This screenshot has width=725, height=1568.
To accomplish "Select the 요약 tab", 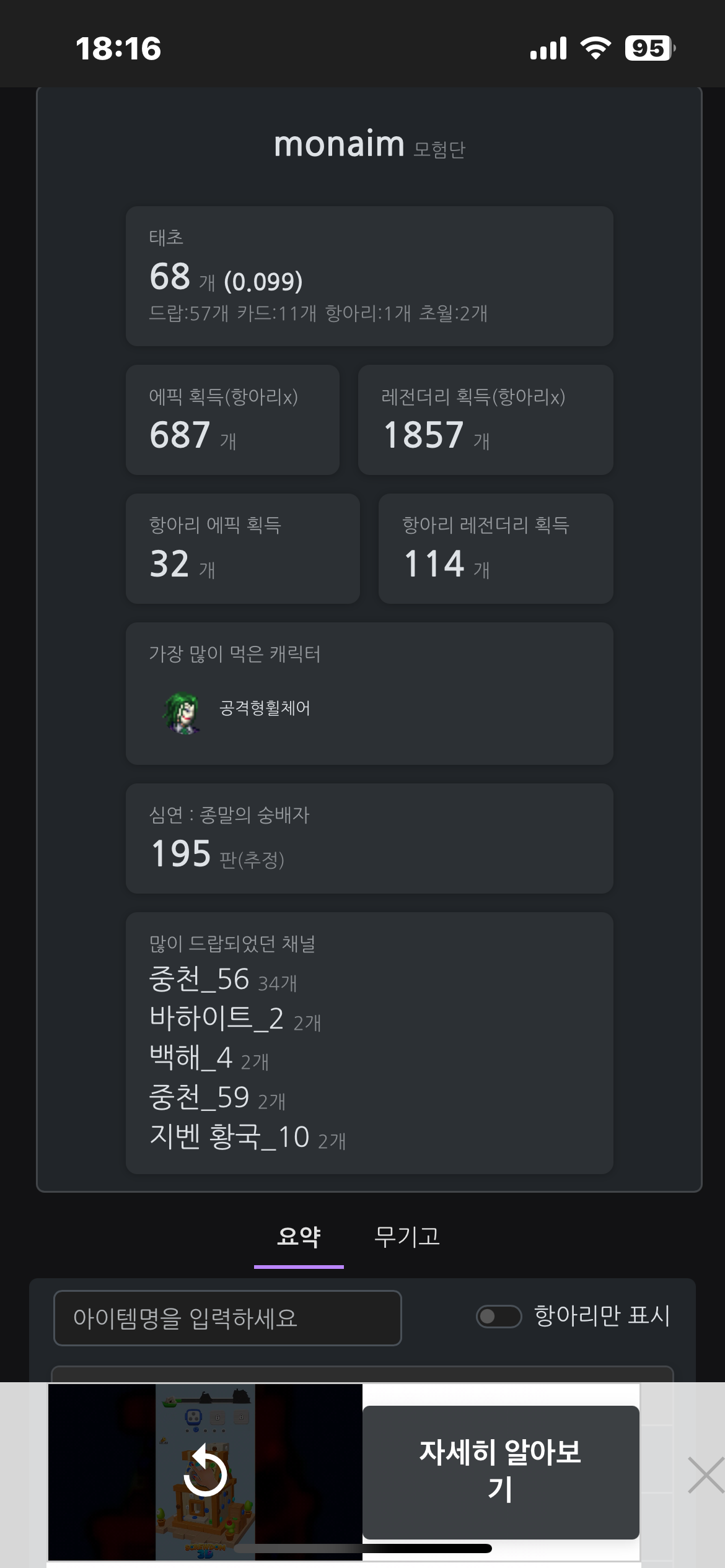I will click(x=299, y=1237).
